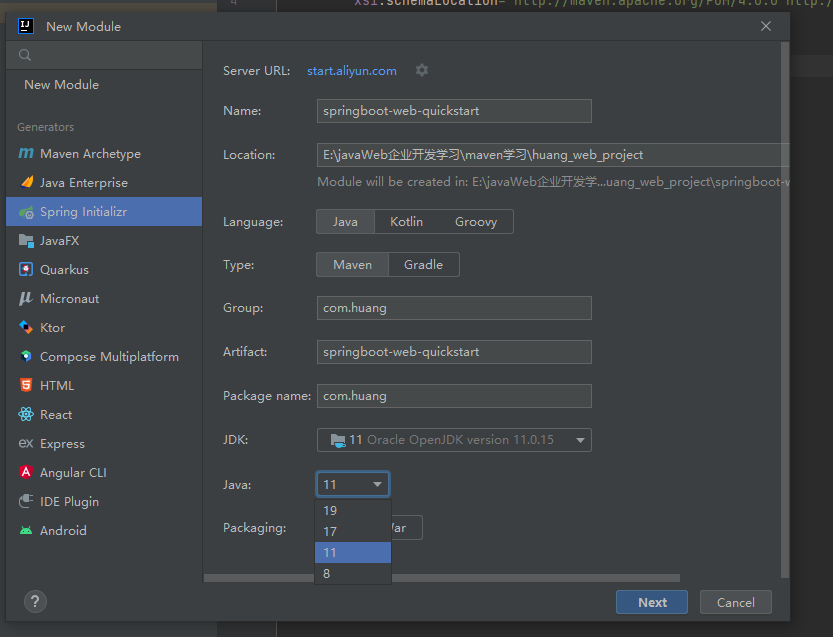
Task: Open Server URL settings gear
Action: tap(422, 70)
